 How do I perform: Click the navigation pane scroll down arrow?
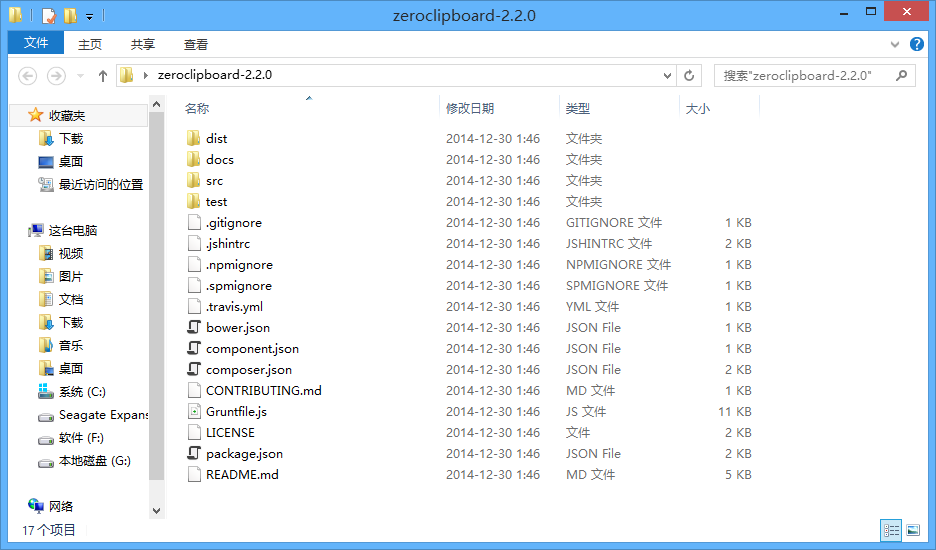coord(156,511)
